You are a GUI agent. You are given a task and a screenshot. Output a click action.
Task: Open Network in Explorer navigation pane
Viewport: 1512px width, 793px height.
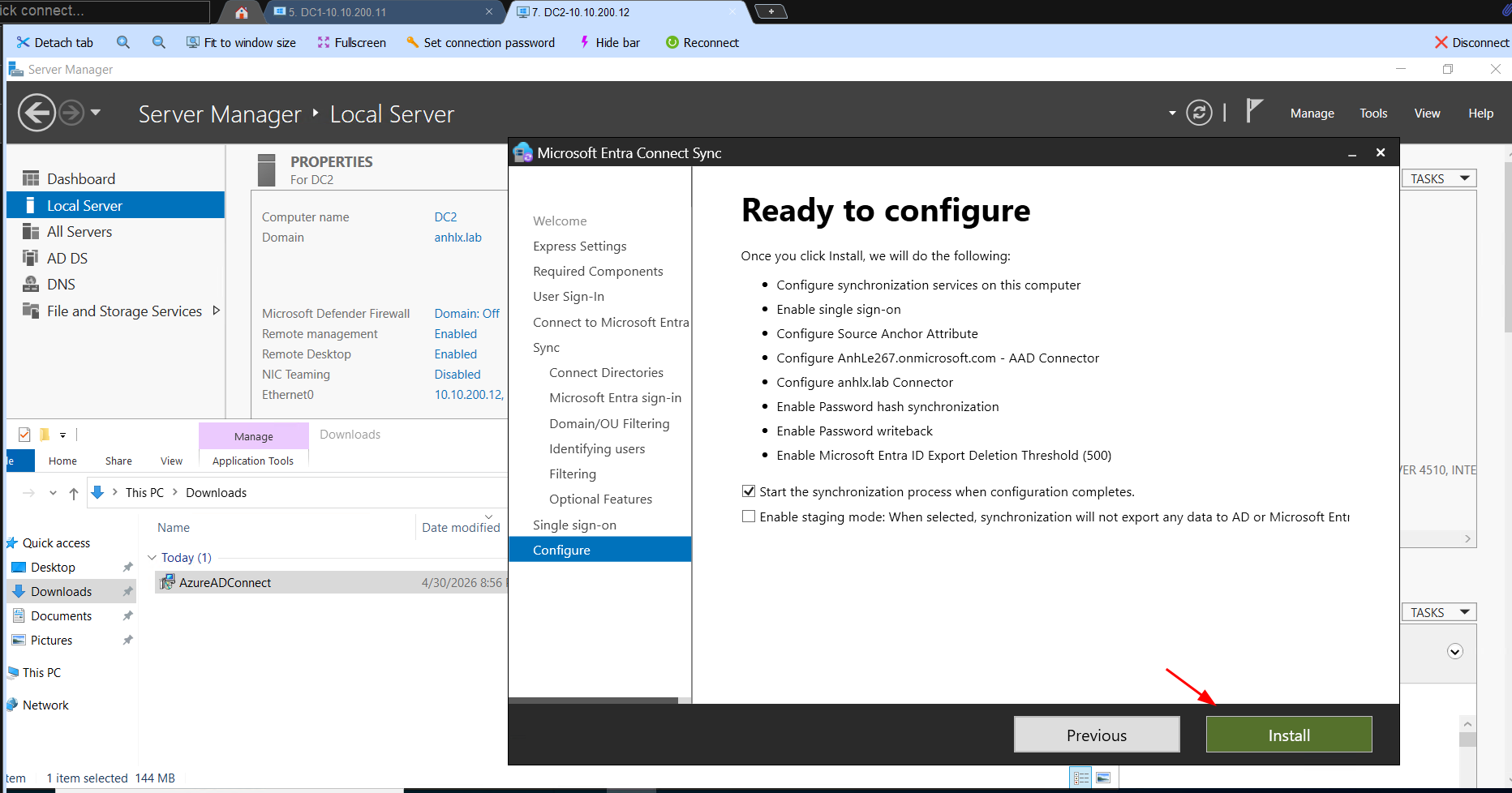45,705
